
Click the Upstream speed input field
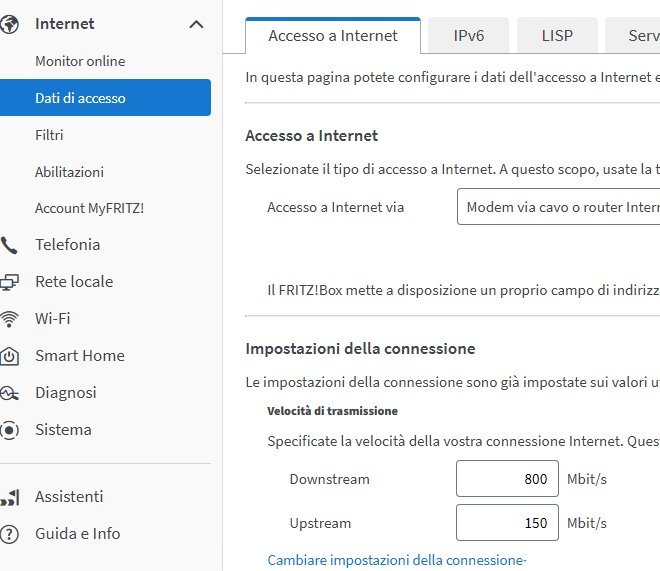pos(507,523)
